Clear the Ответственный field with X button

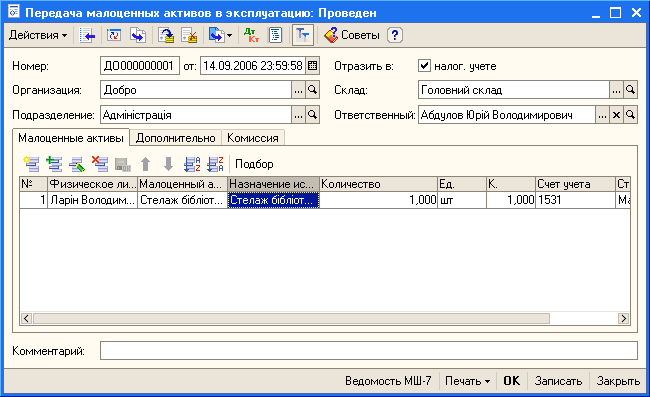[x=616, y=115]
